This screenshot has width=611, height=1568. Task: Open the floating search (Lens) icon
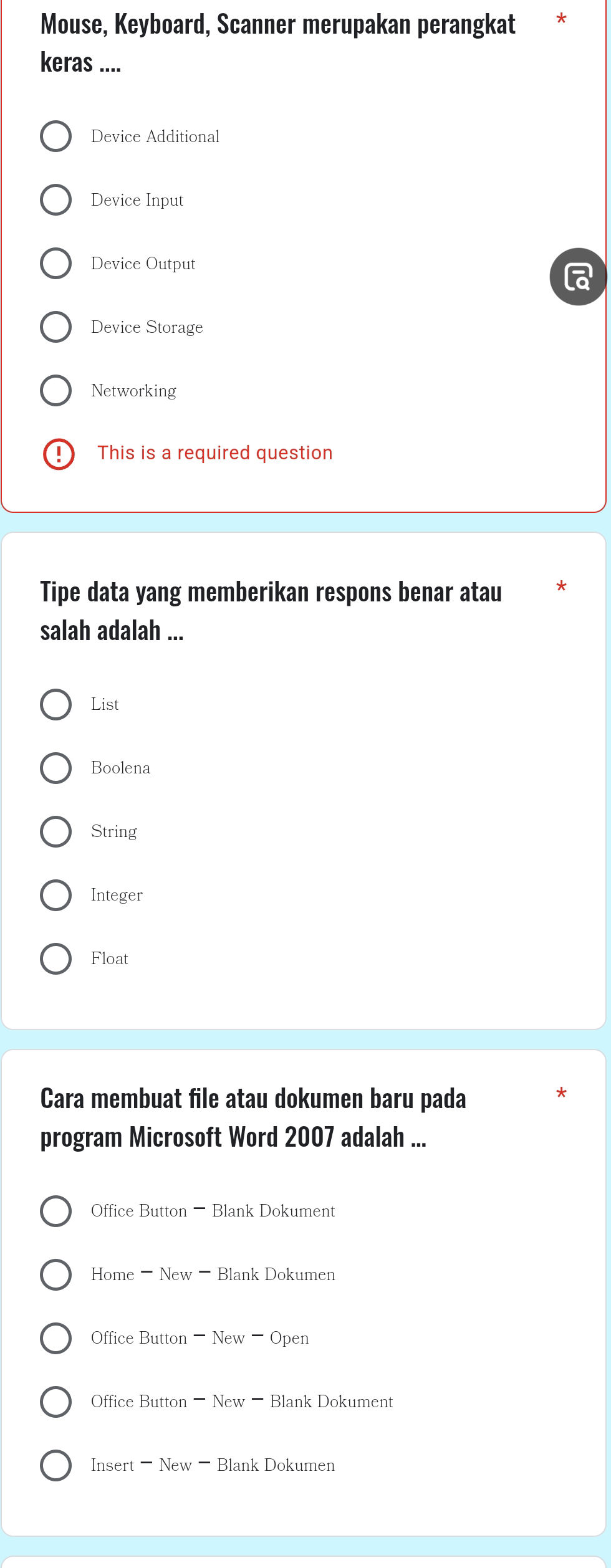point(579,276)
